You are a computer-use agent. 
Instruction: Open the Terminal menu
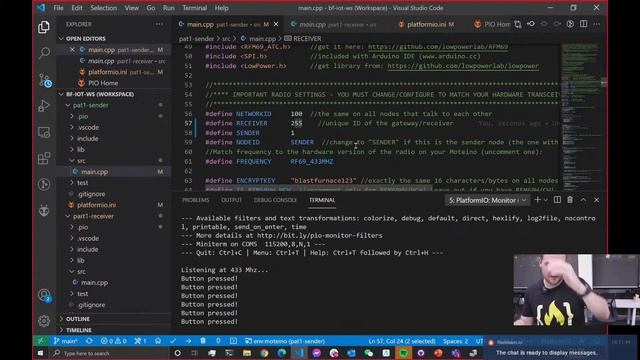pos(194,8)
